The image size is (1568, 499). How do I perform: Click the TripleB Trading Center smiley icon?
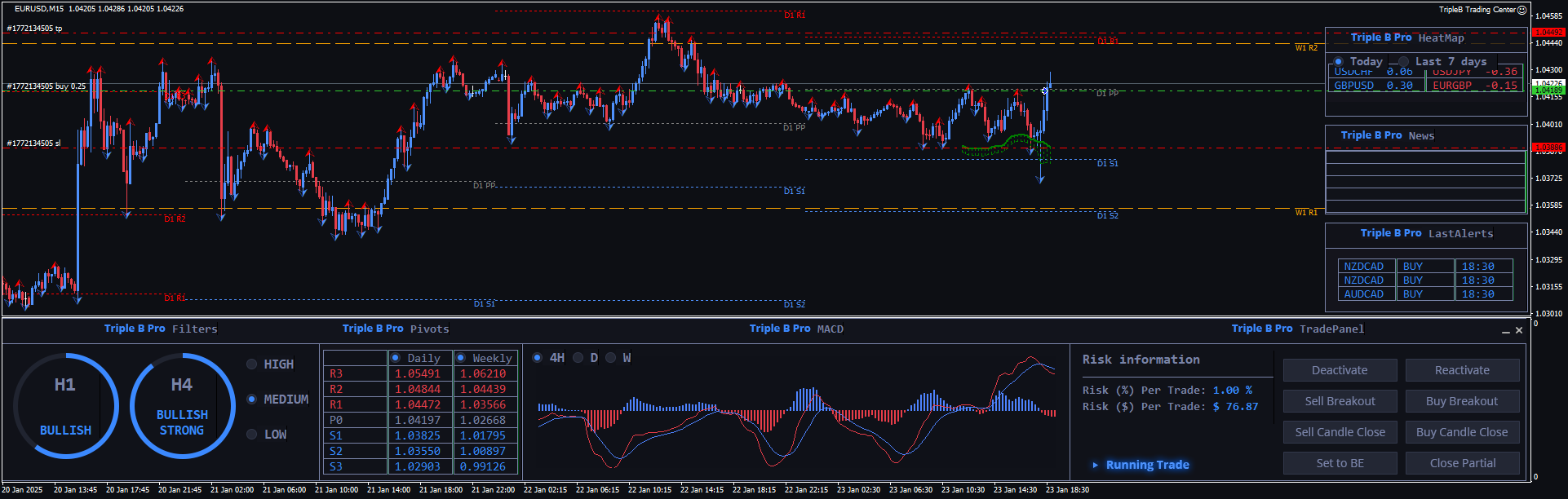coord(1521,10)
